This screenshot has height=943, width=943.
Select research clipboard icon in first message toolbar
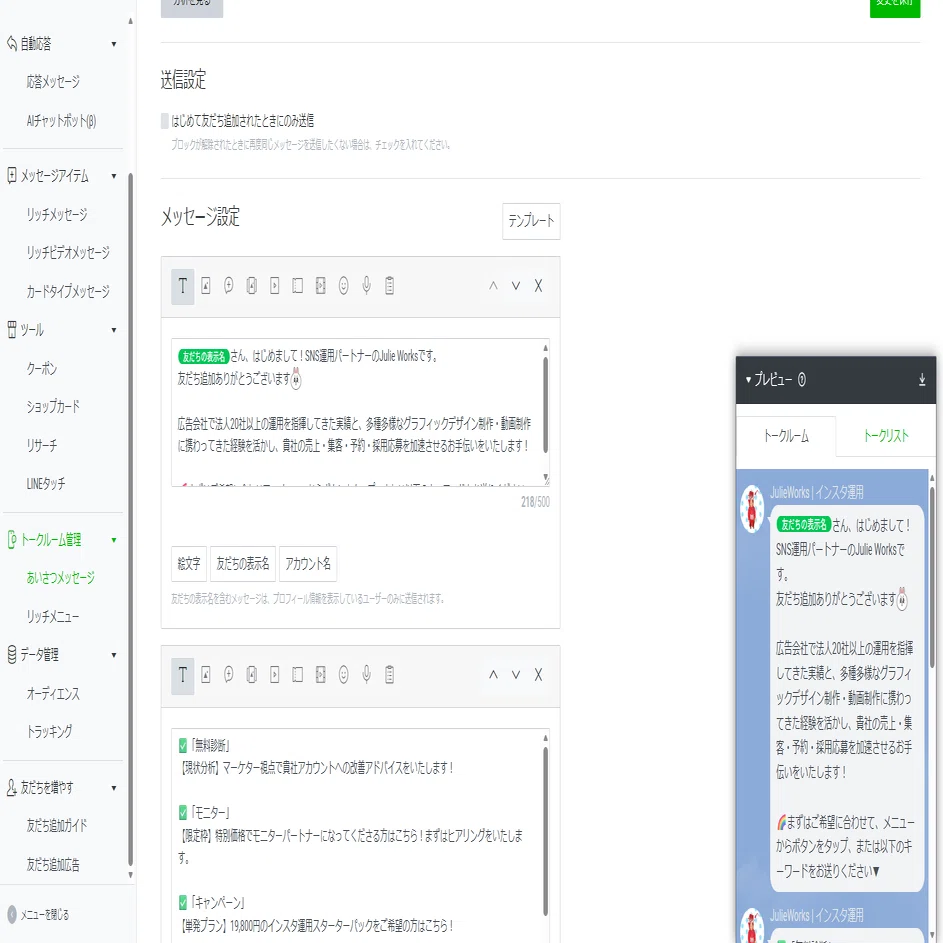tap(389, 286)
